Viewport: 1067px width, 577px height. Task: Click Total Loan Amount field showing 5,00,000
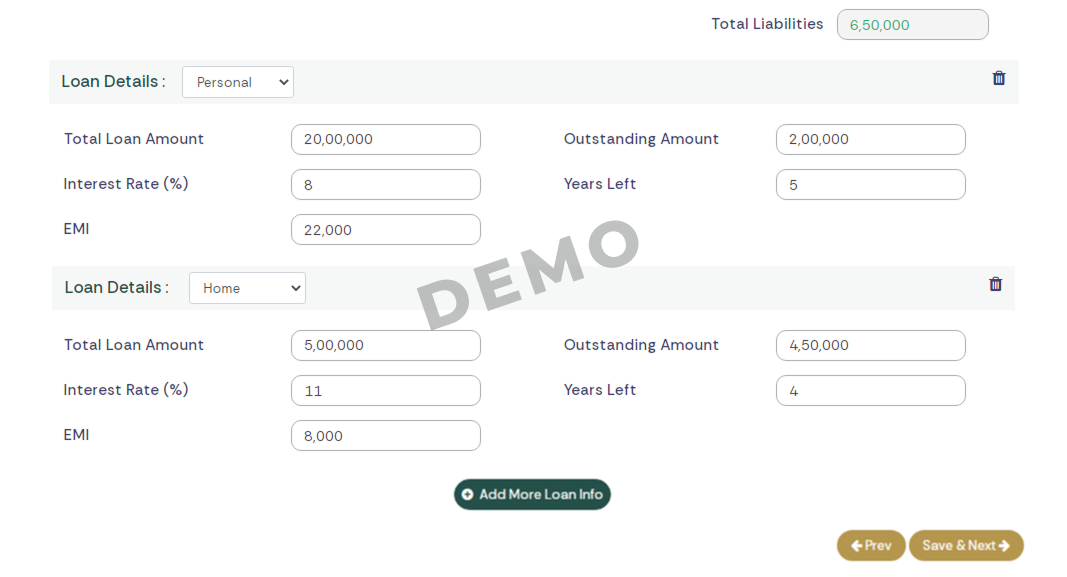pos(385,346)
